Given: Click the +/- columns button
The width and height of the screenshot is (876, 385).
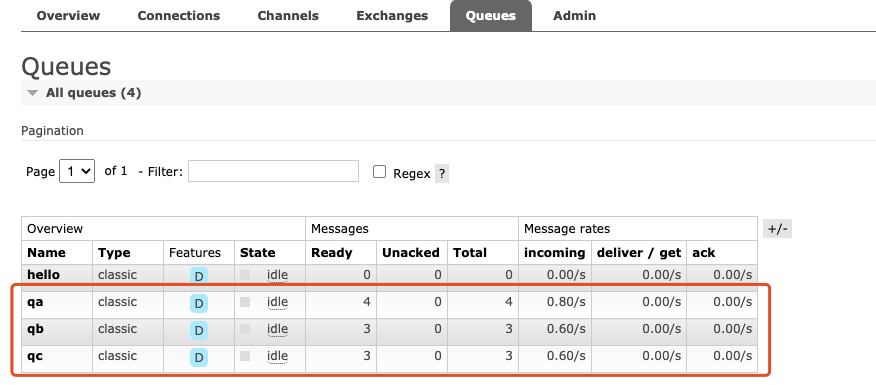Looking at the screenshot, I should (x=777, y=229).
